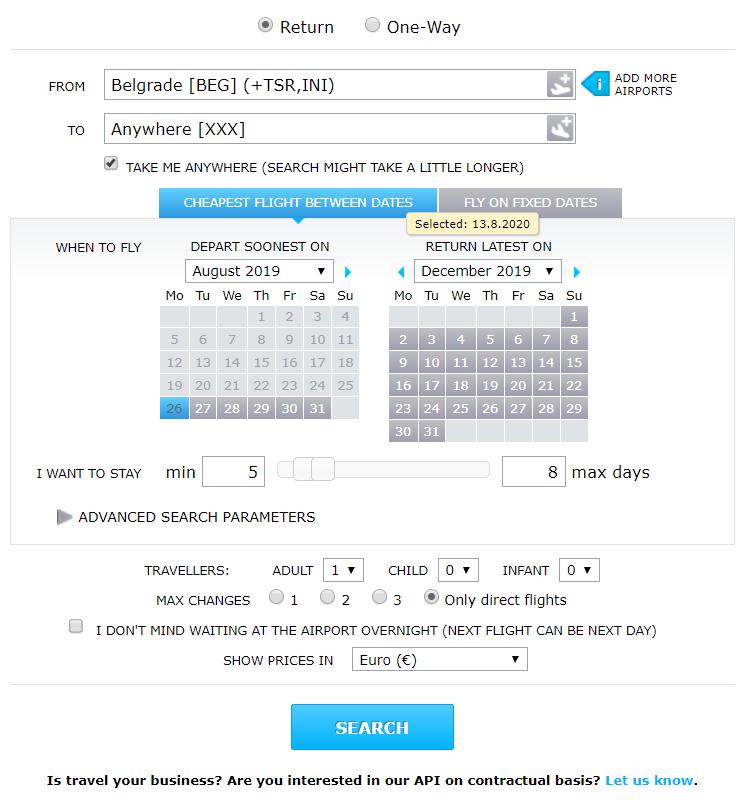Viewport: 744px width, 800px height.
Task: Go to next month on the depart calendar
Action: click(348, 272)
